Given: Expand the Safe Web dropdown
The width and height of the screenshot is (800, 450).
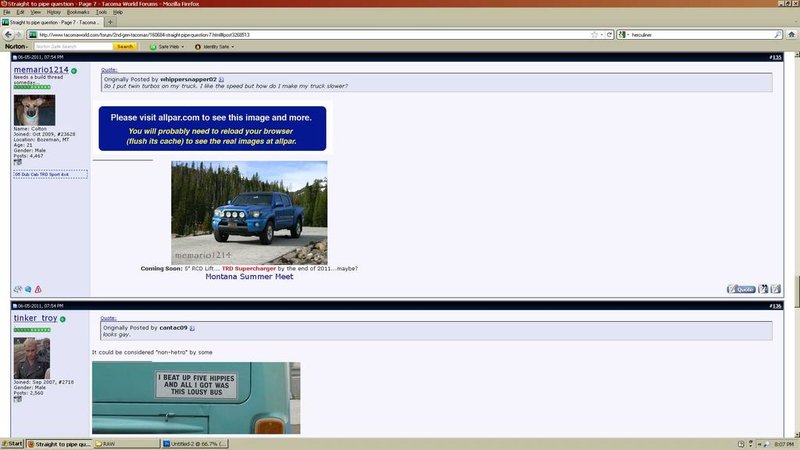Looking at the screenshot, I should (x=182, y=47).
